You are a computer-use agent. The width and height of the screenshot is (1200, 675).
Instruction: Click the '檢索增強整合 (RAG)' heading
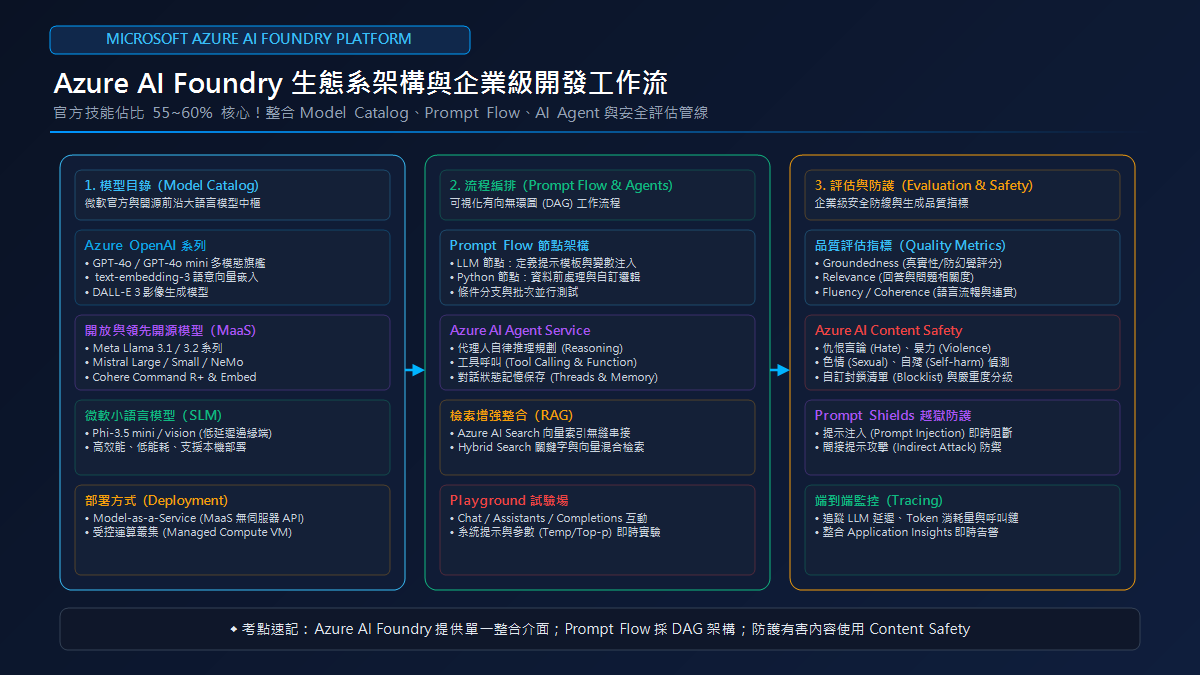(x=511, y=415)
